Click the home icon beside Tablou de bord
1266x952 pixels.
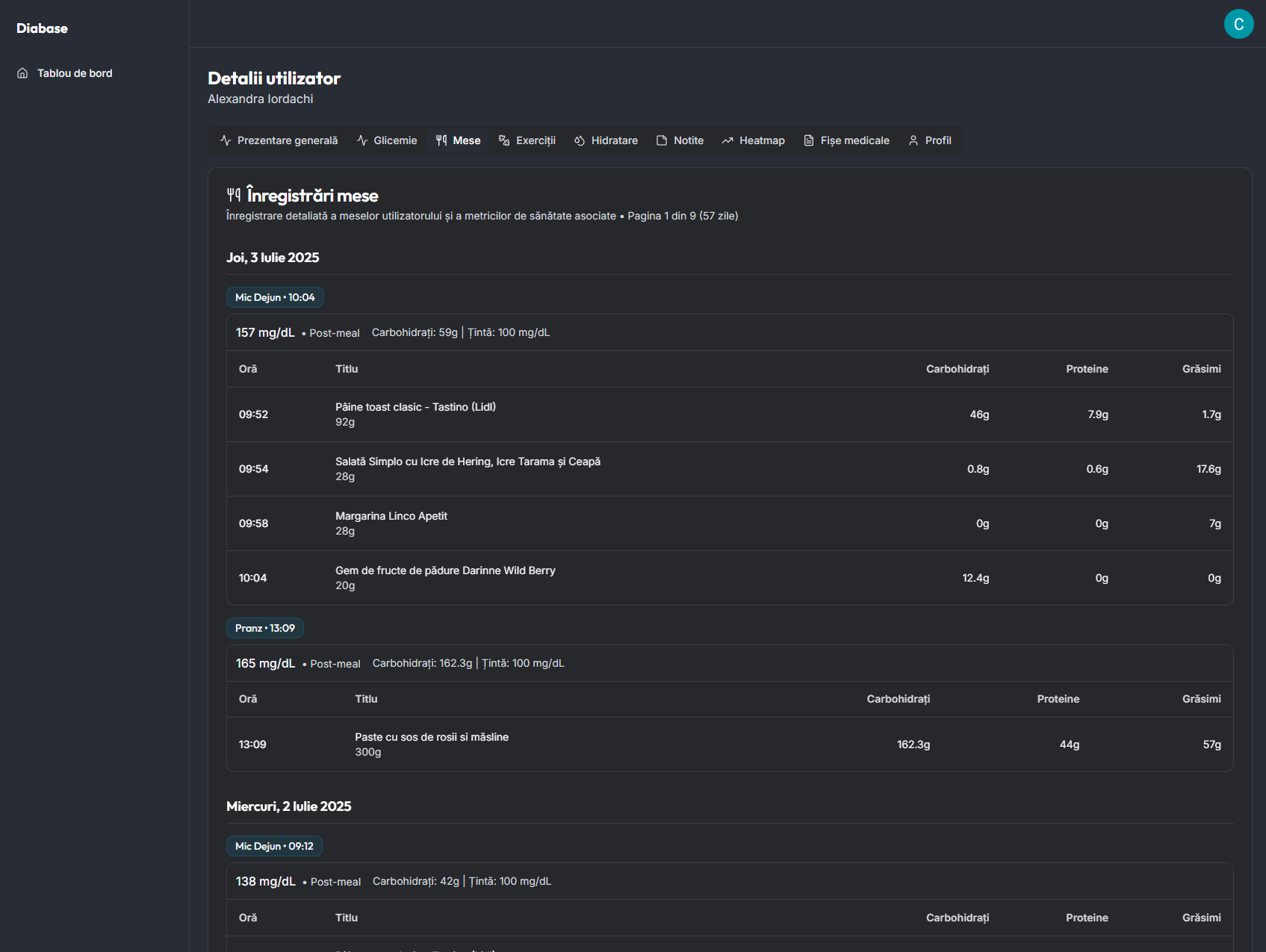[22, 72]
